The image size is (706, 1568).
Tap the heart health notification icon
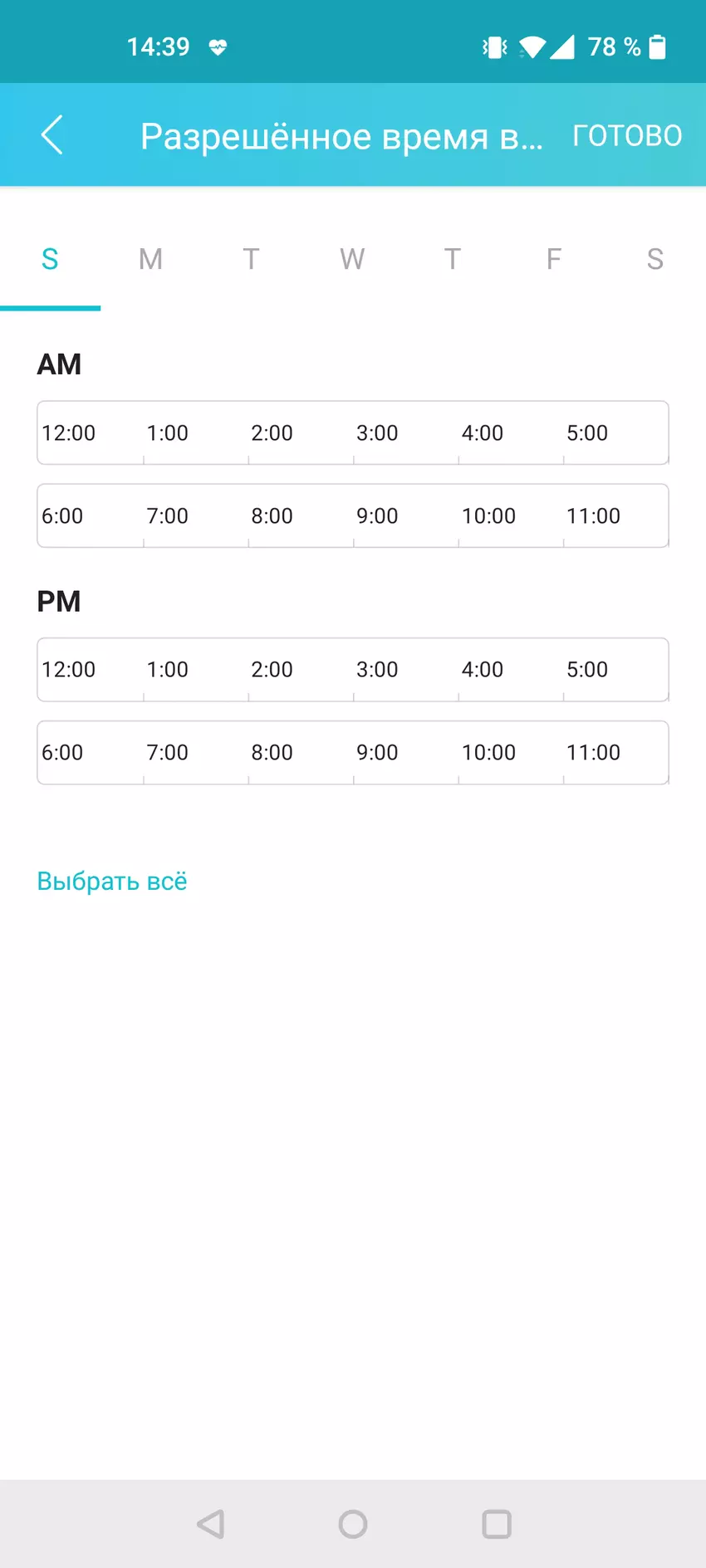pyautogui.click(x=218, y=47)
